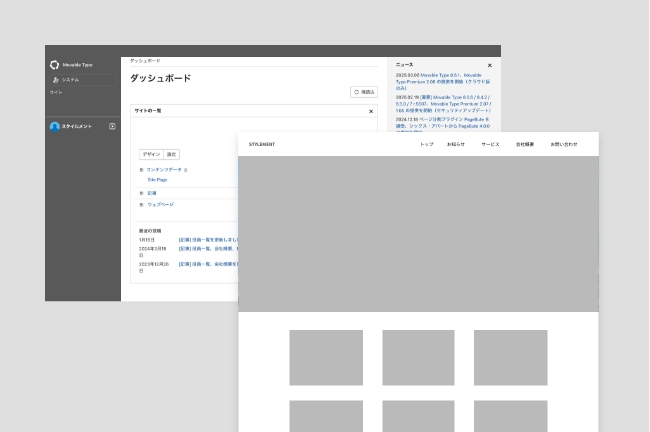Open the コンテンツデータ link
650x432 pixels.
164,170
